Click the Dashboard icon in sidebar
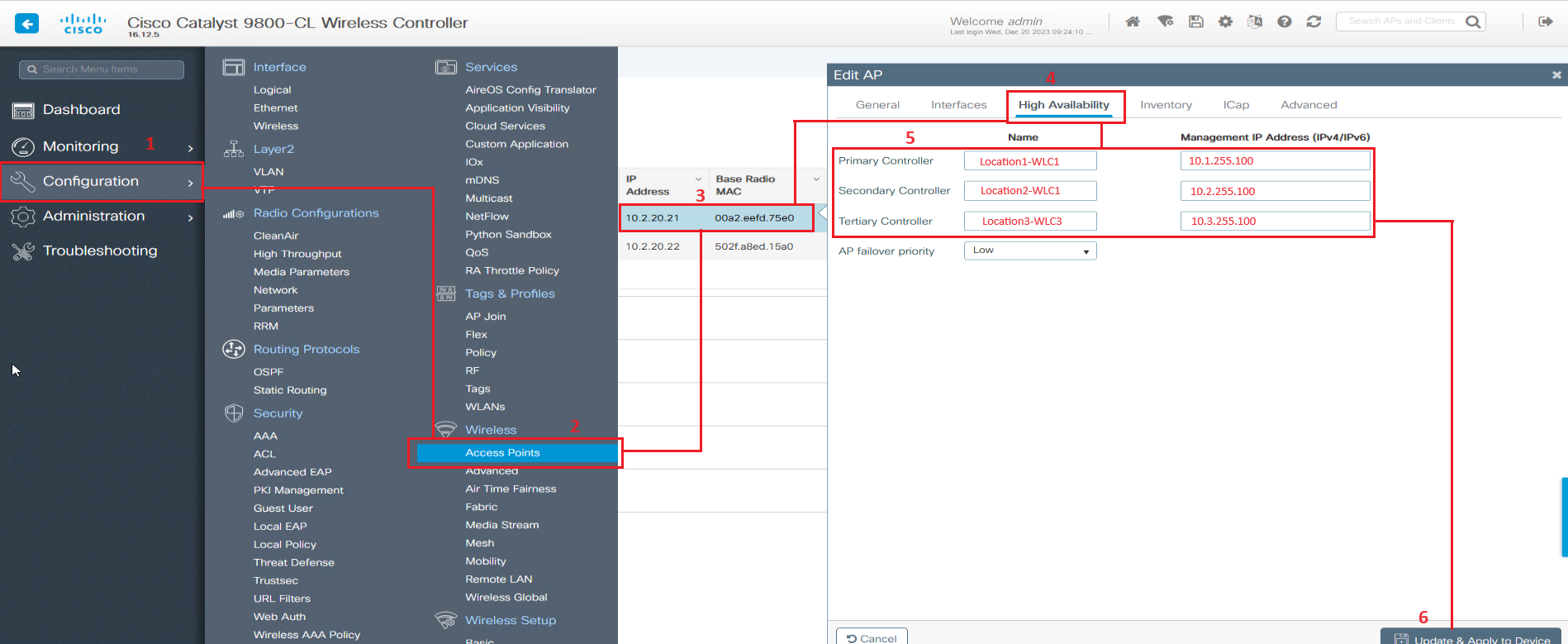 coord(23,110)
